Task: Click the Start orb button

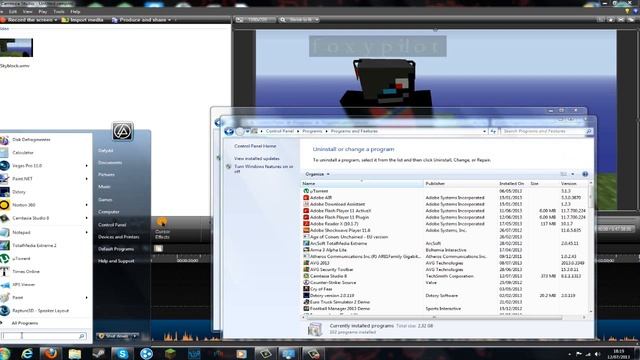Action: [4, 353]
